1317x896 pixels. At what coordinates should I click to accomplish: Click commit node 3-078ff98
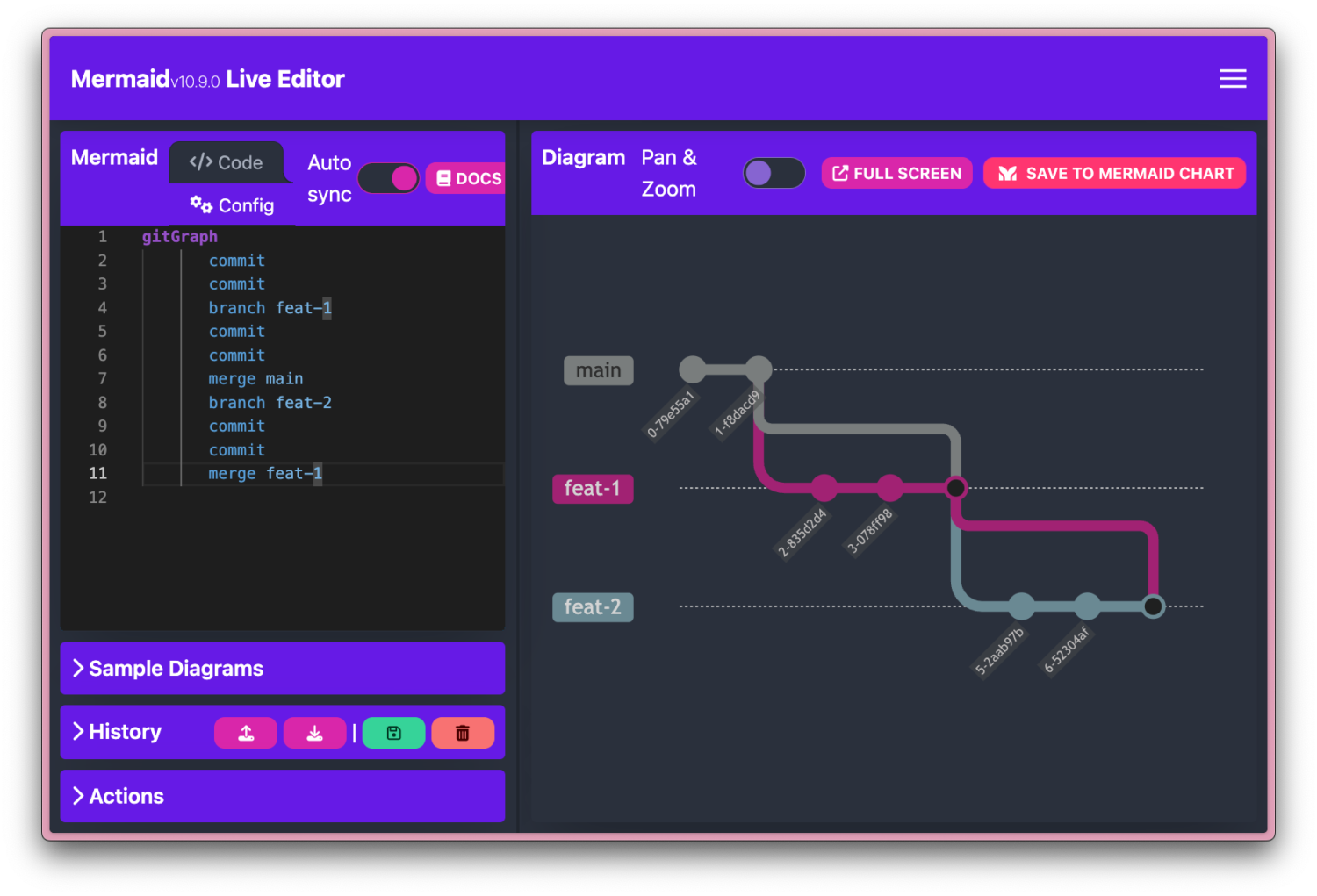click(x=890, y=487)
